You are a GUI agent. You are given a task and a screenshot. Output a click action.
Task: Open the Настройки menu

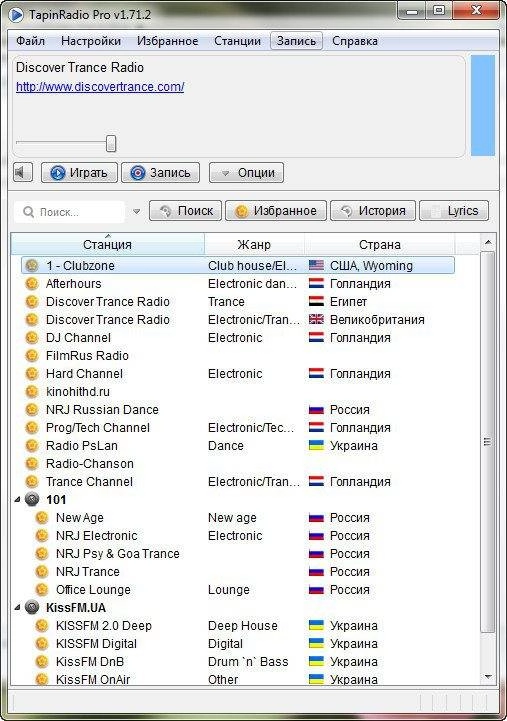click(91, 41)
